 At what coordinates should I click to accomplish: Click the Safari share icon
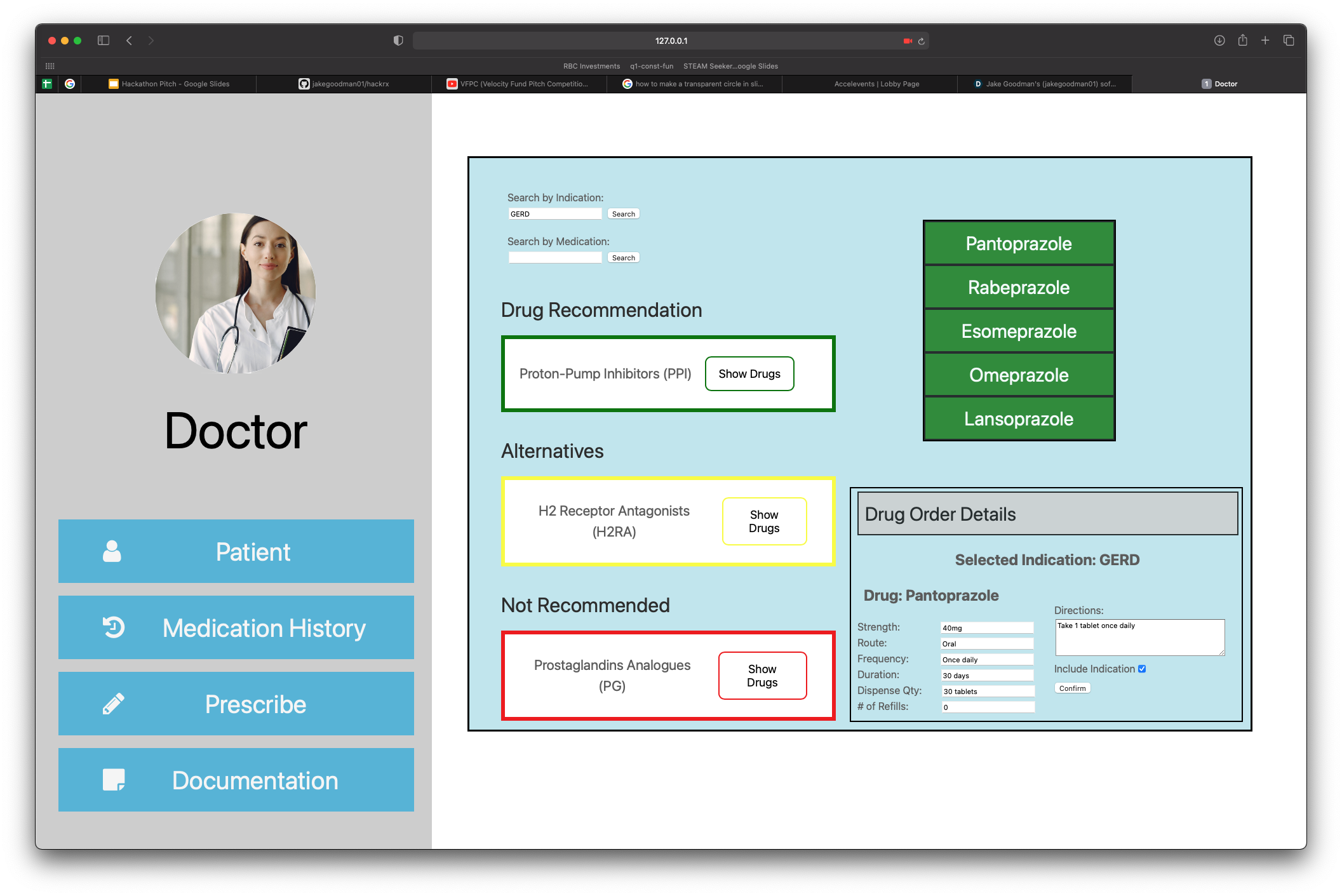click(1242, 41)
